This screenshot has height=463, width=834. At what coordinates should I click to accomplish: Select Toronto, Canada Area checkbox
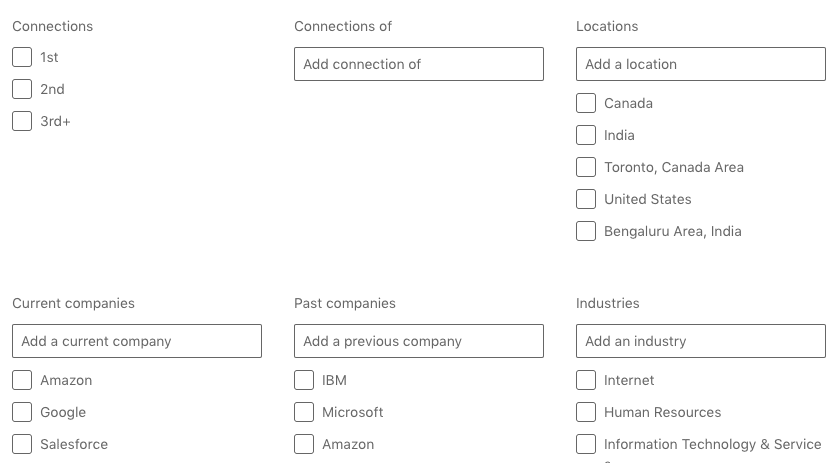click(x=586, y=167)
